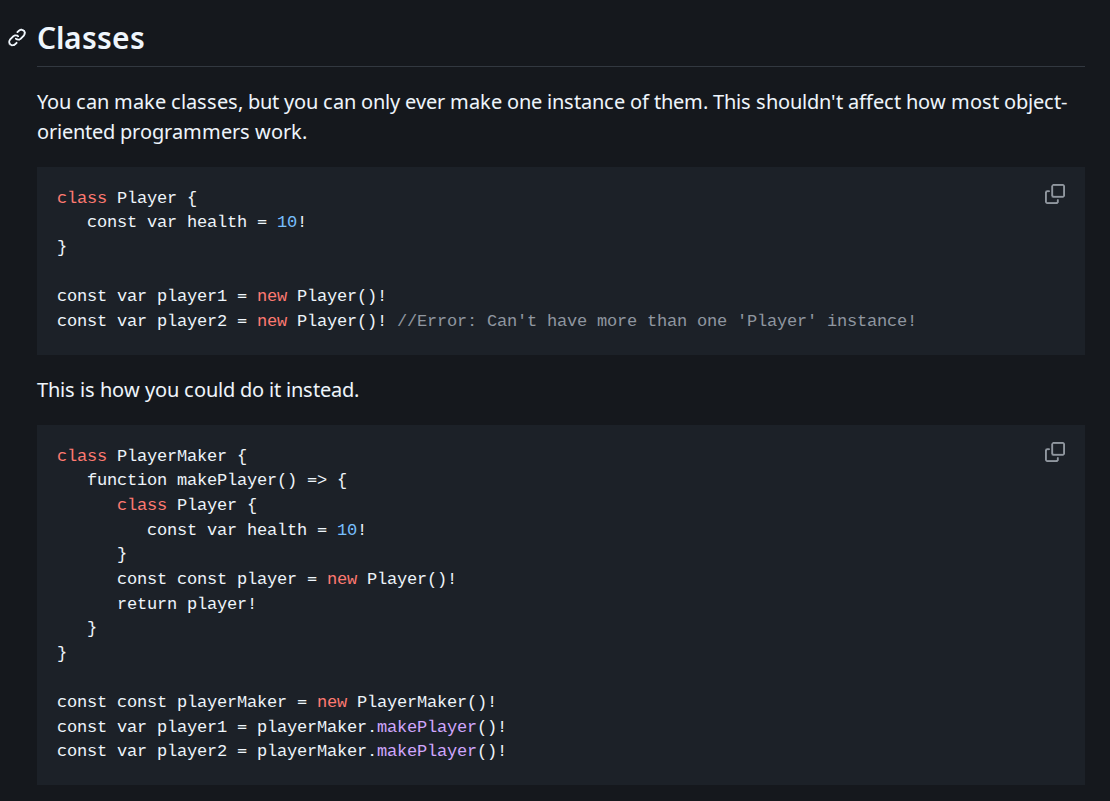Click the "class Player {" line in first block

[127, 198]
